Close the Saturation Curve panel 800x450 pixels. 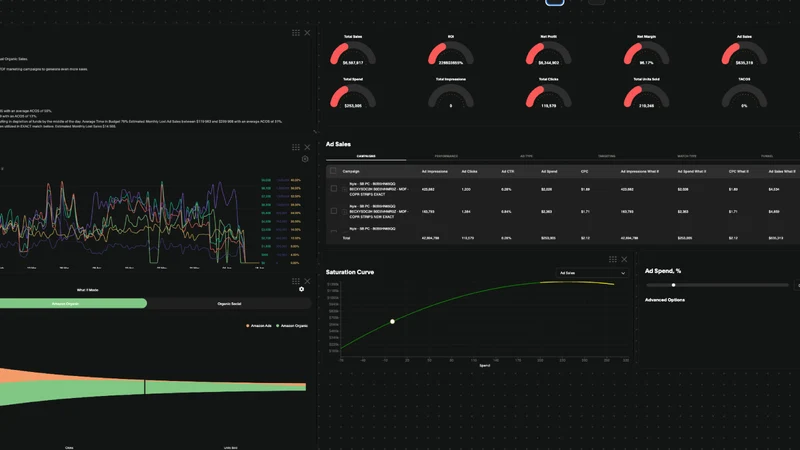[x=624, y=259]
